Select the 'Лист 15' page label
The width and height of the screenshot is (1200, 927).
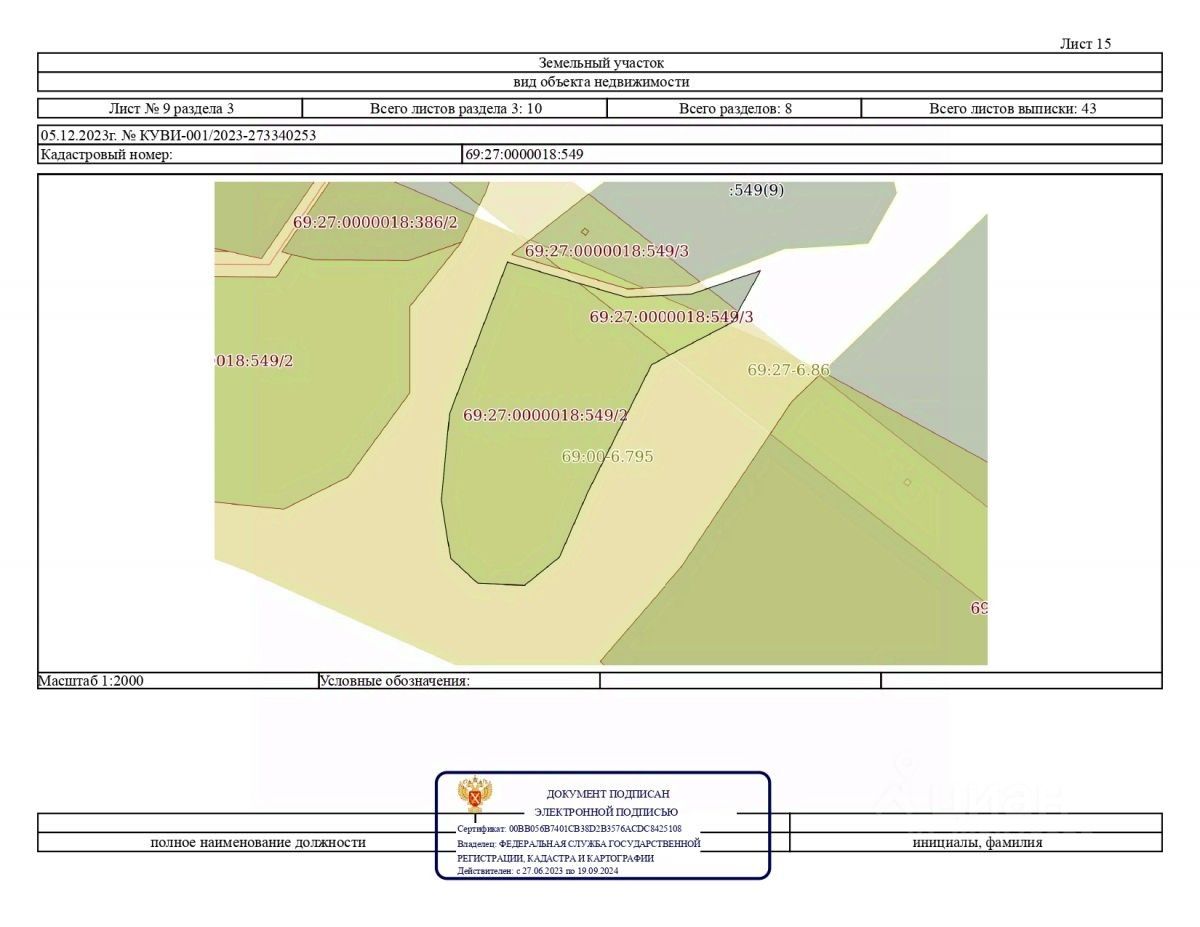[x=1085, y=44]
